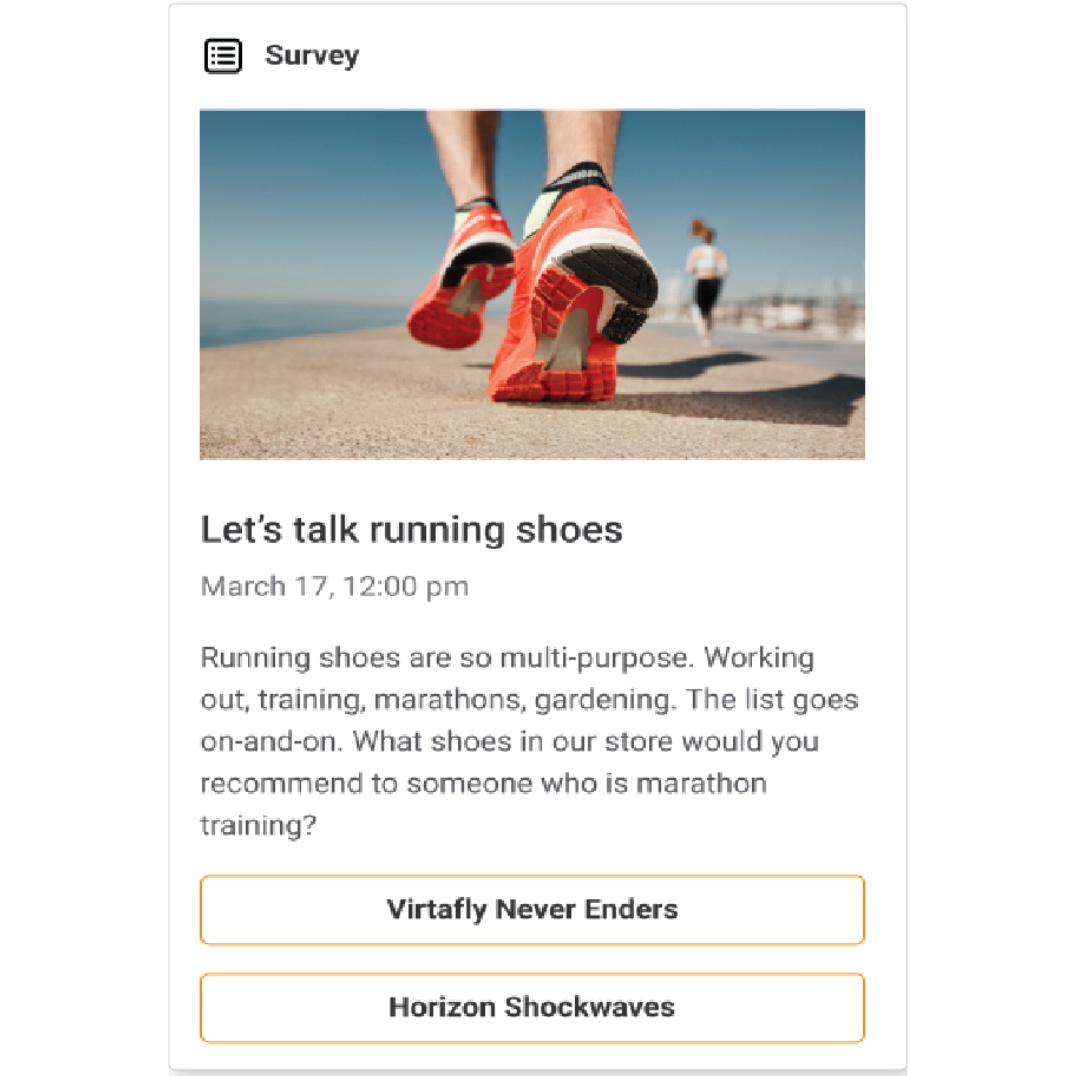This screenshot has height=1076, width=1076.
Task: Tap the word Virtafly in first answer
Action: pyautogui.click(x=436, y=910)
